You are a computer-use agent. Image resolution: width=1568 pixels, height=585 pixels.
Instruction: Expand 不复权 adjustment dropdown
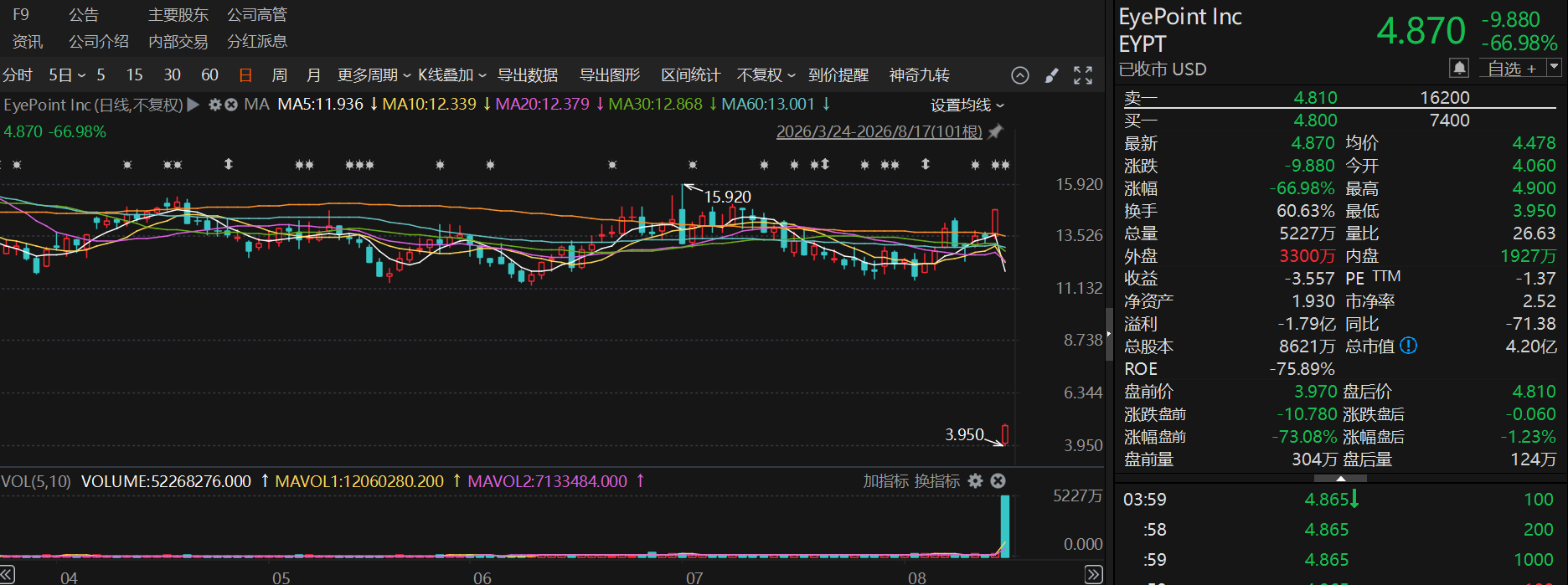click(766, 75)
